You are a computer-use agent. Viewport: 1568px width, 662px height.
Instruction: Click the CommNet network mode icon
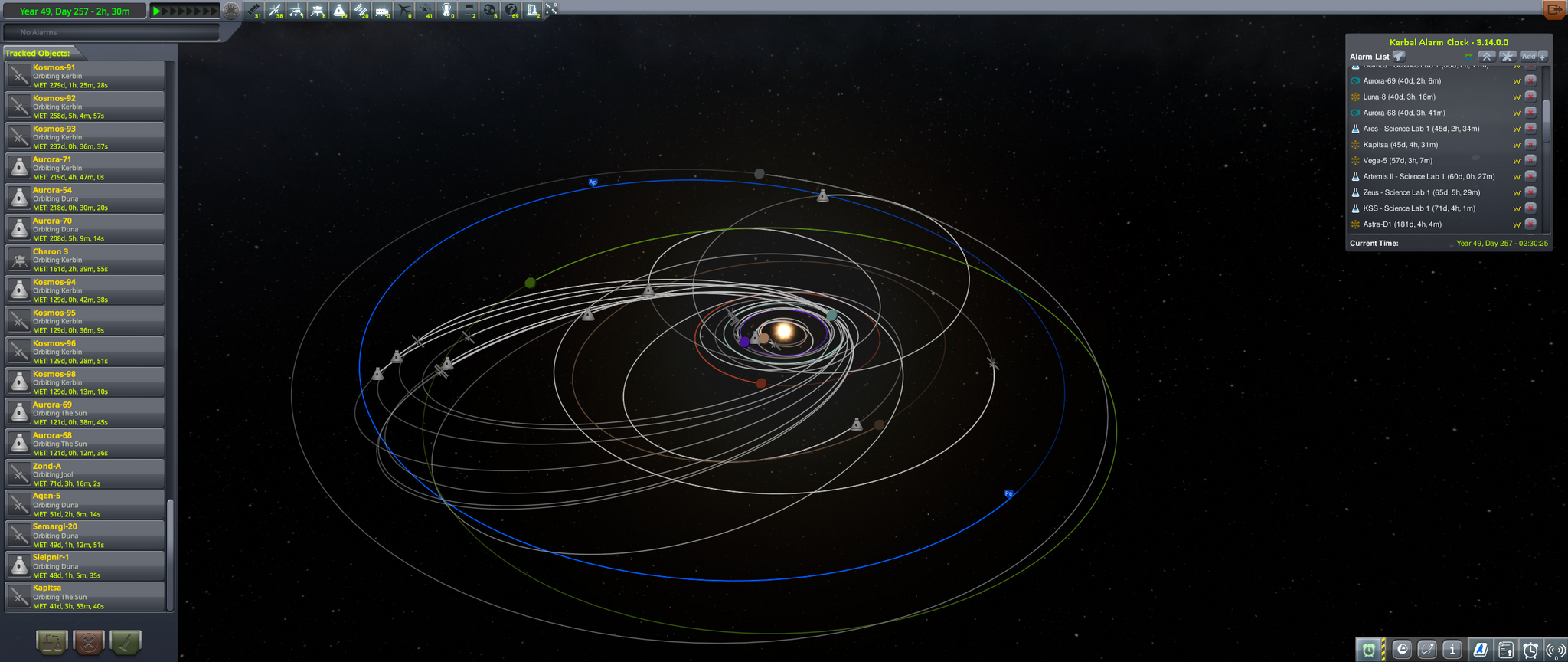[x=551, y=9]
